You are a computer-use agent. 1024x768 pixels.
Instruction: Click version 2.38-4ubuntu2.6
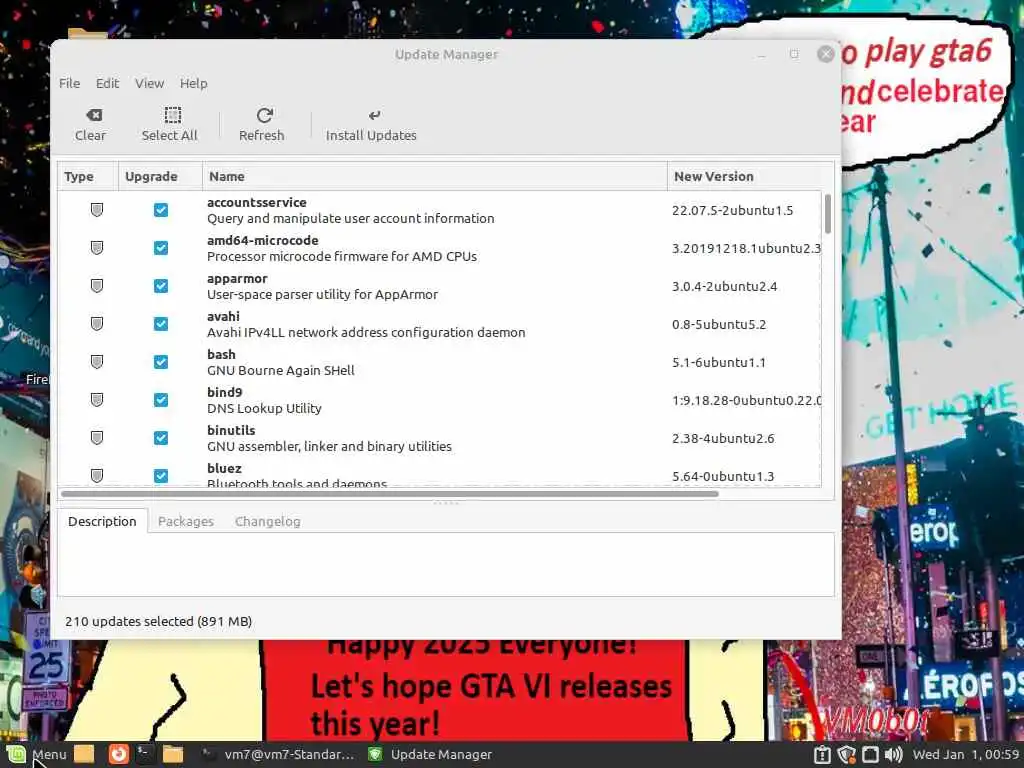pyautogui.click(x=723, y=438)
